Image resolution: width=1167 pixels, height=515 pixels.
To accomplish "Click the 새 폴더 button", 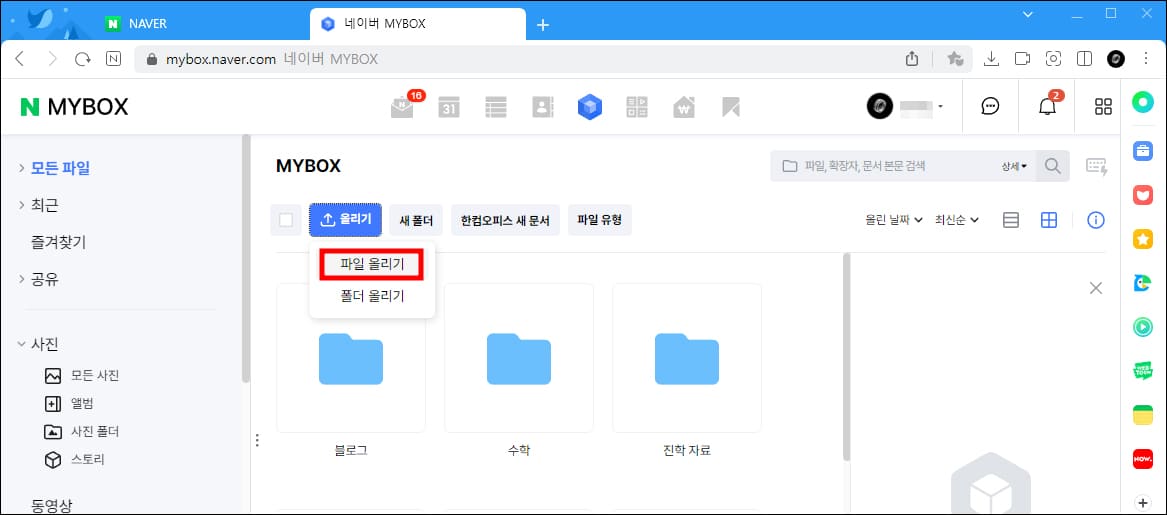I will tap(416, 220).
